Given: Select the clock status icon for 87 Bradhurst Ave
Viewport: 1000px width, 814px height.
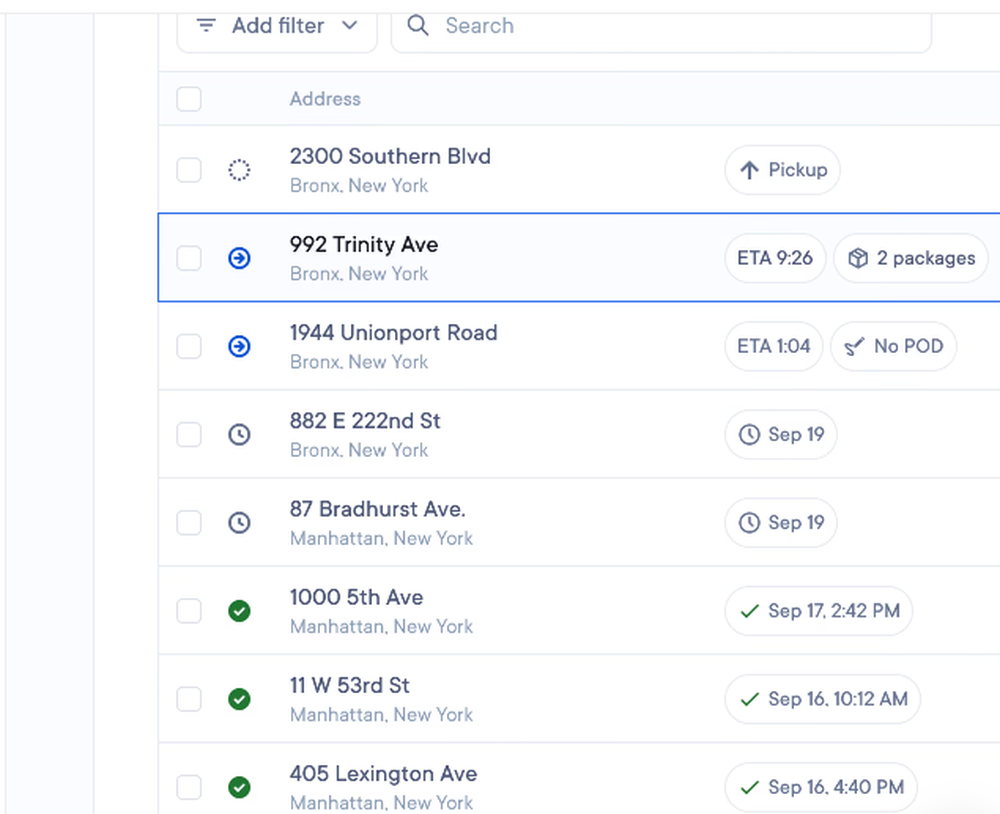Looking at the screenshot, I should coord(239,522).
